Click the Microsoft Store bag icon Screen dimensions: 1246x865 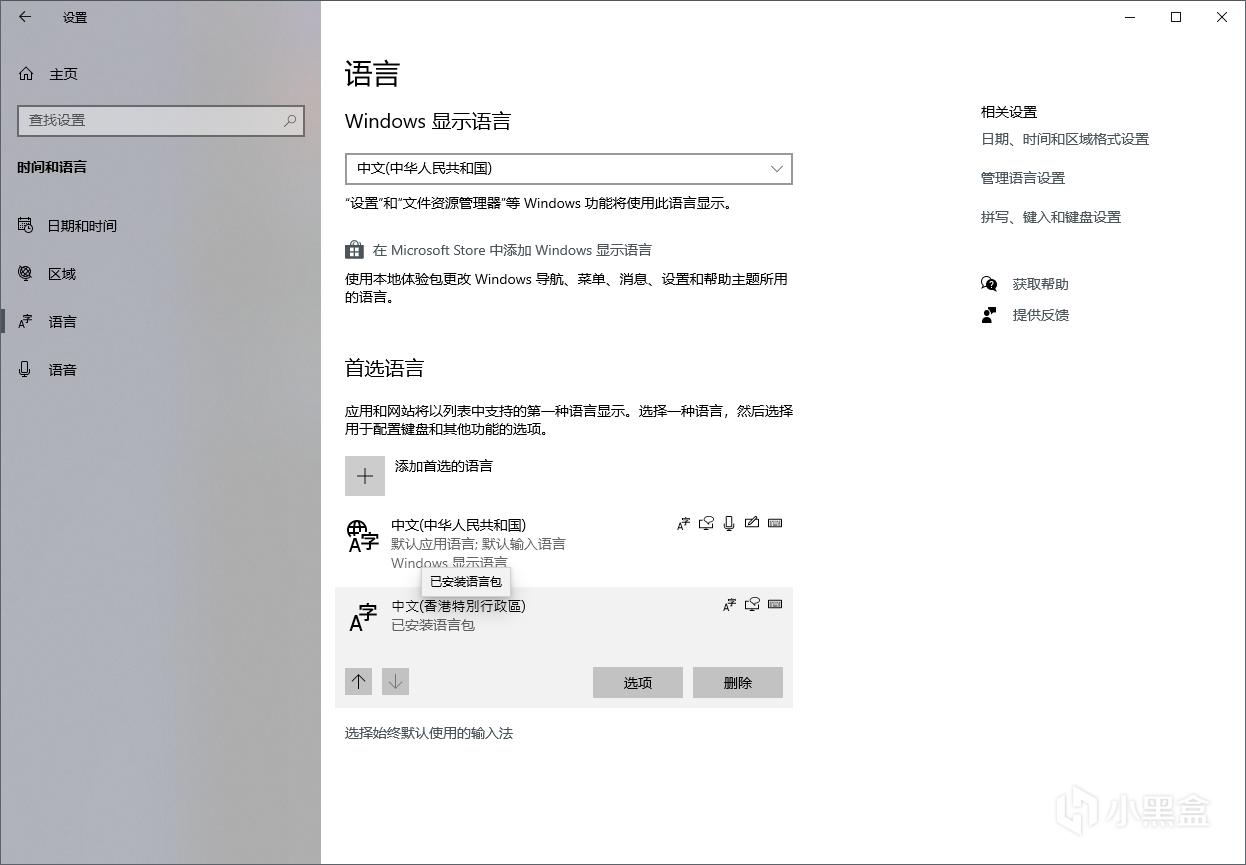[x=354, y=250]
